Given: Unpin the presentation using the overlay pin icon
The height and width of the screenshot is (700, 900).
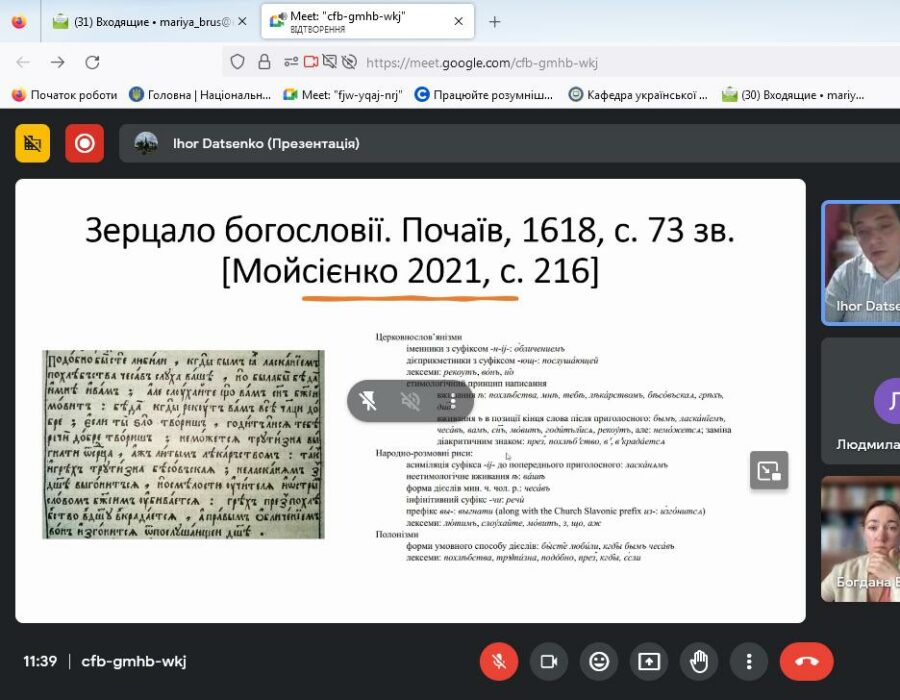Looking at the screenshot, I should pos(369,401).
